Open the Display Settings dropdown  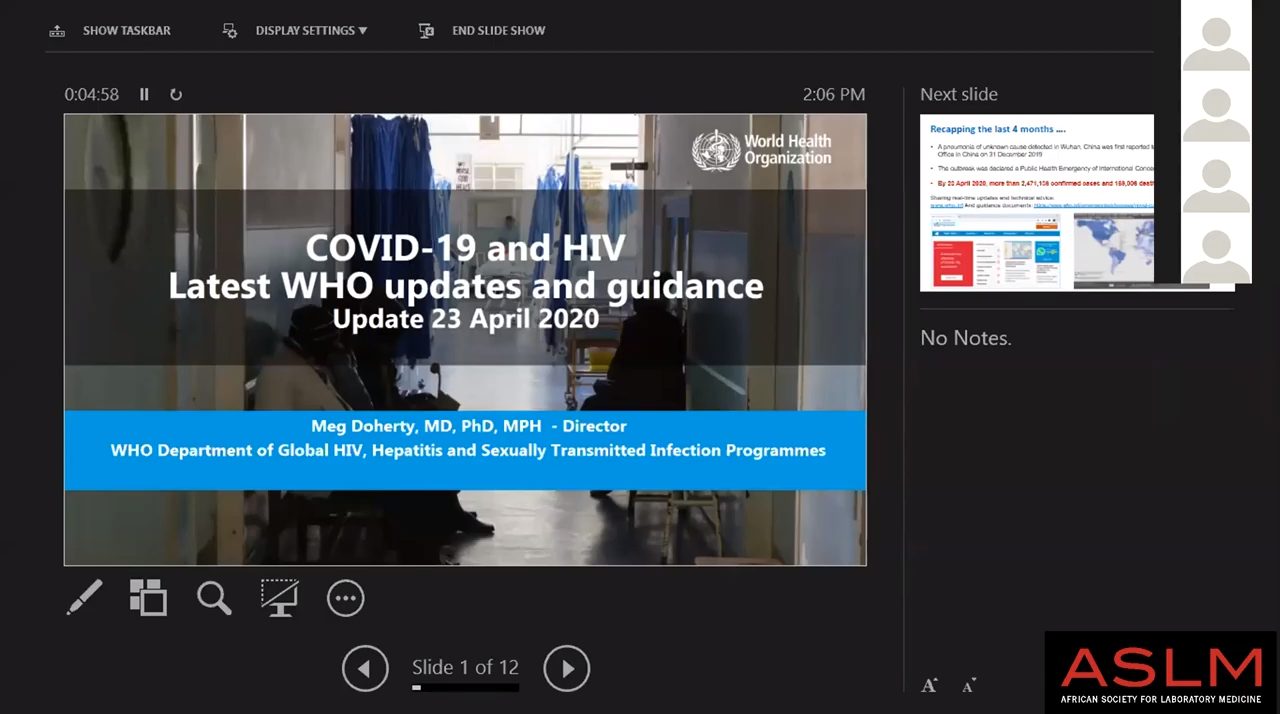(x=295, y=31)
